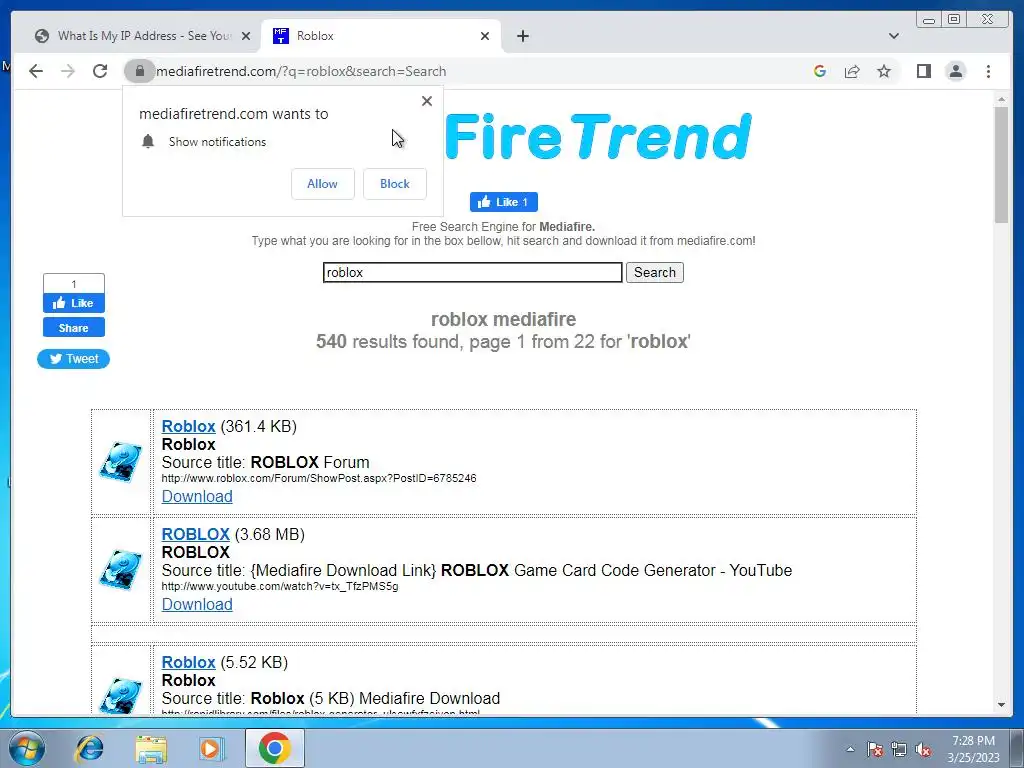Click disk icon of Roblox 361.4 KB result
This screenshot has width=1024, height=768.
[x=121, y=462]
